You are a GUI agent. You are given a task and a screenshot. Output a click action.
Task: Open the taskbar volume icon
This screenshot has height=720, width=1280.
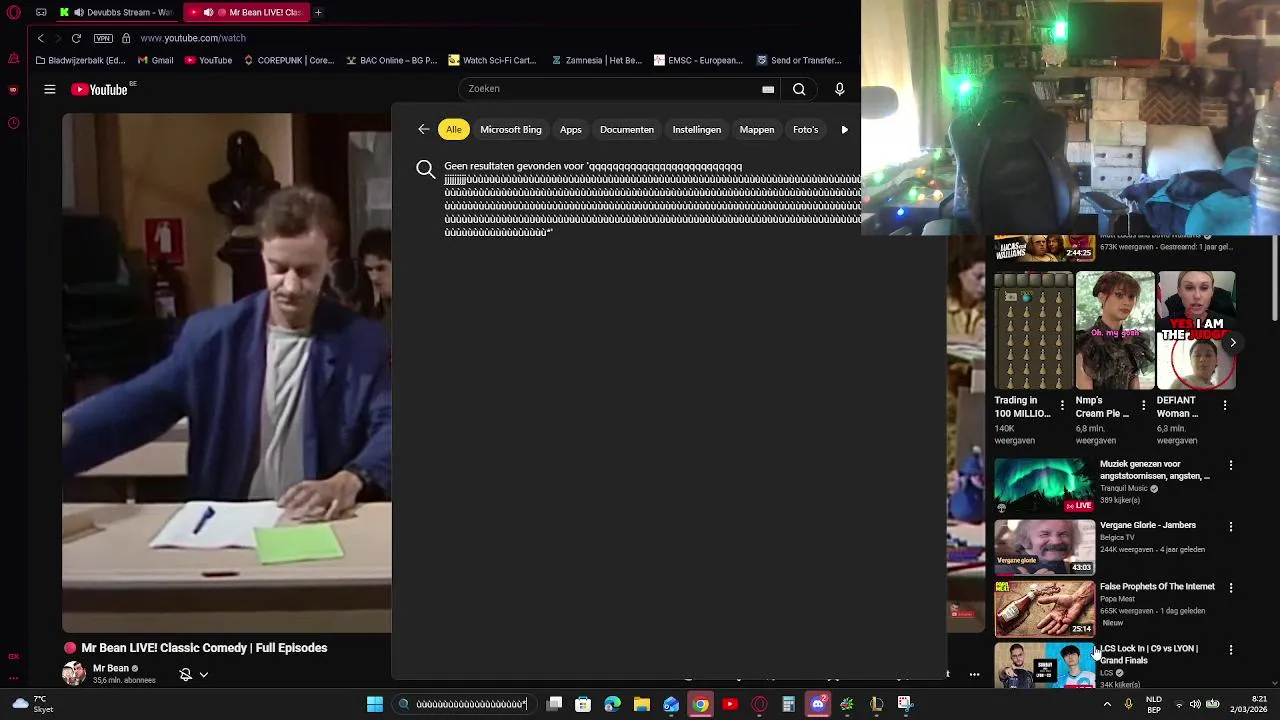coord(1195,704)
